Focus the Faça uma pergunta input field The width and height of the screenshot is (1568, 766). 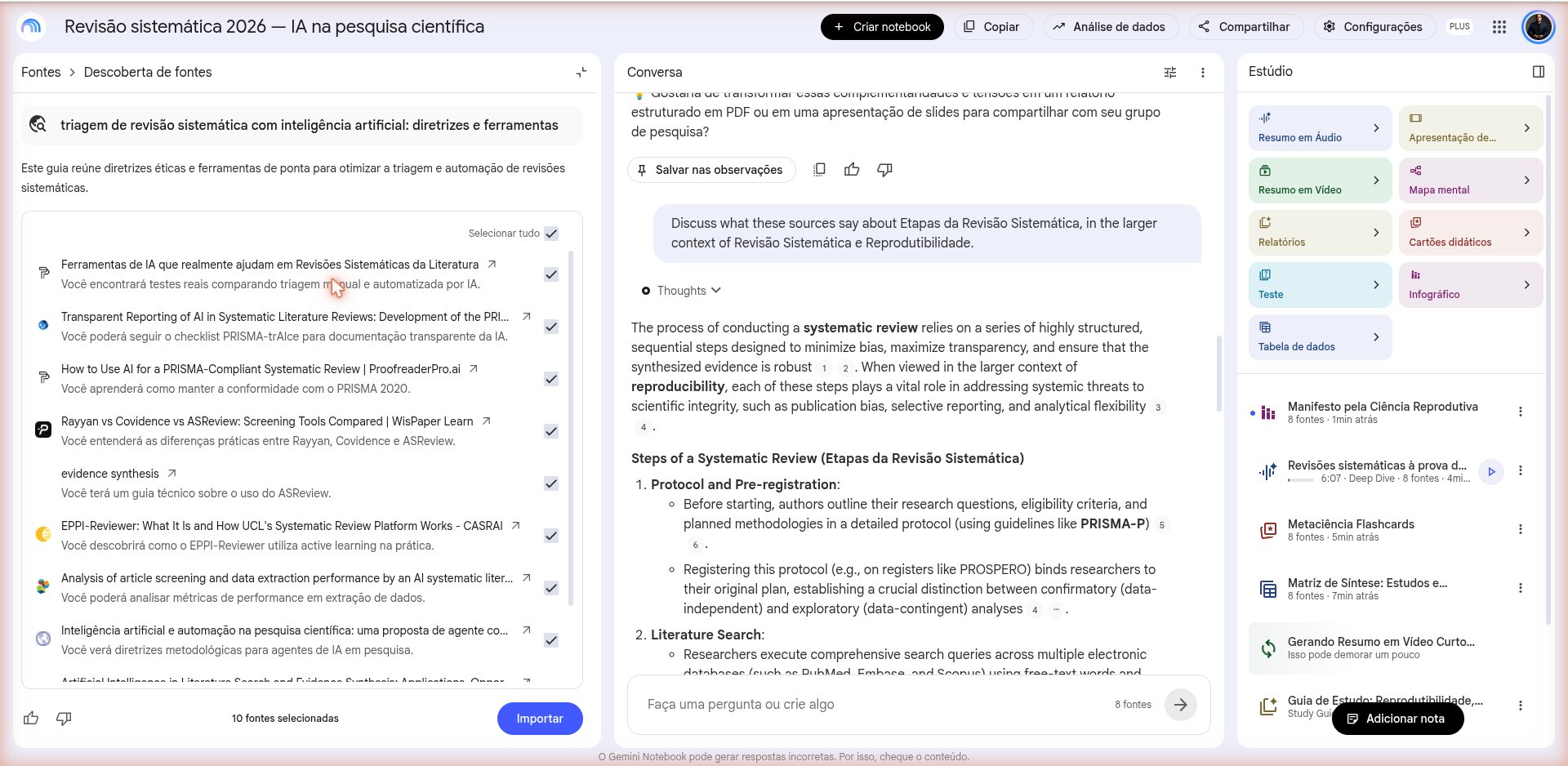point(874,704)
